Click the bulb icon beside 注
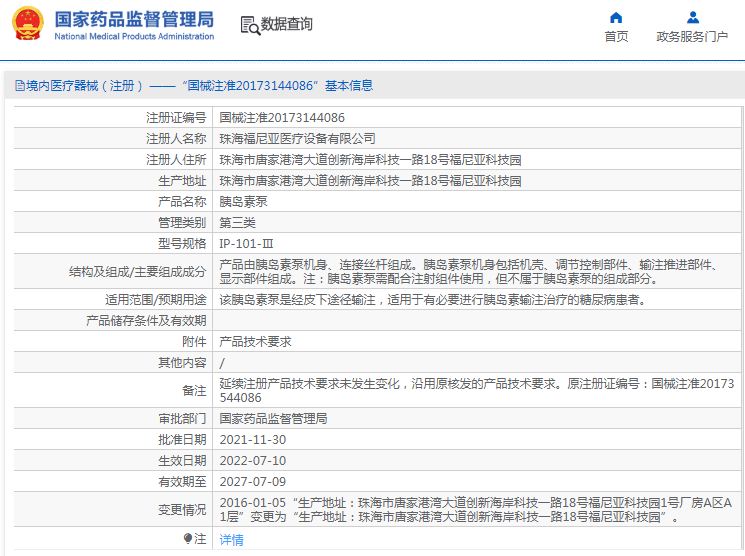745x556 pixels. coord(188,538)
